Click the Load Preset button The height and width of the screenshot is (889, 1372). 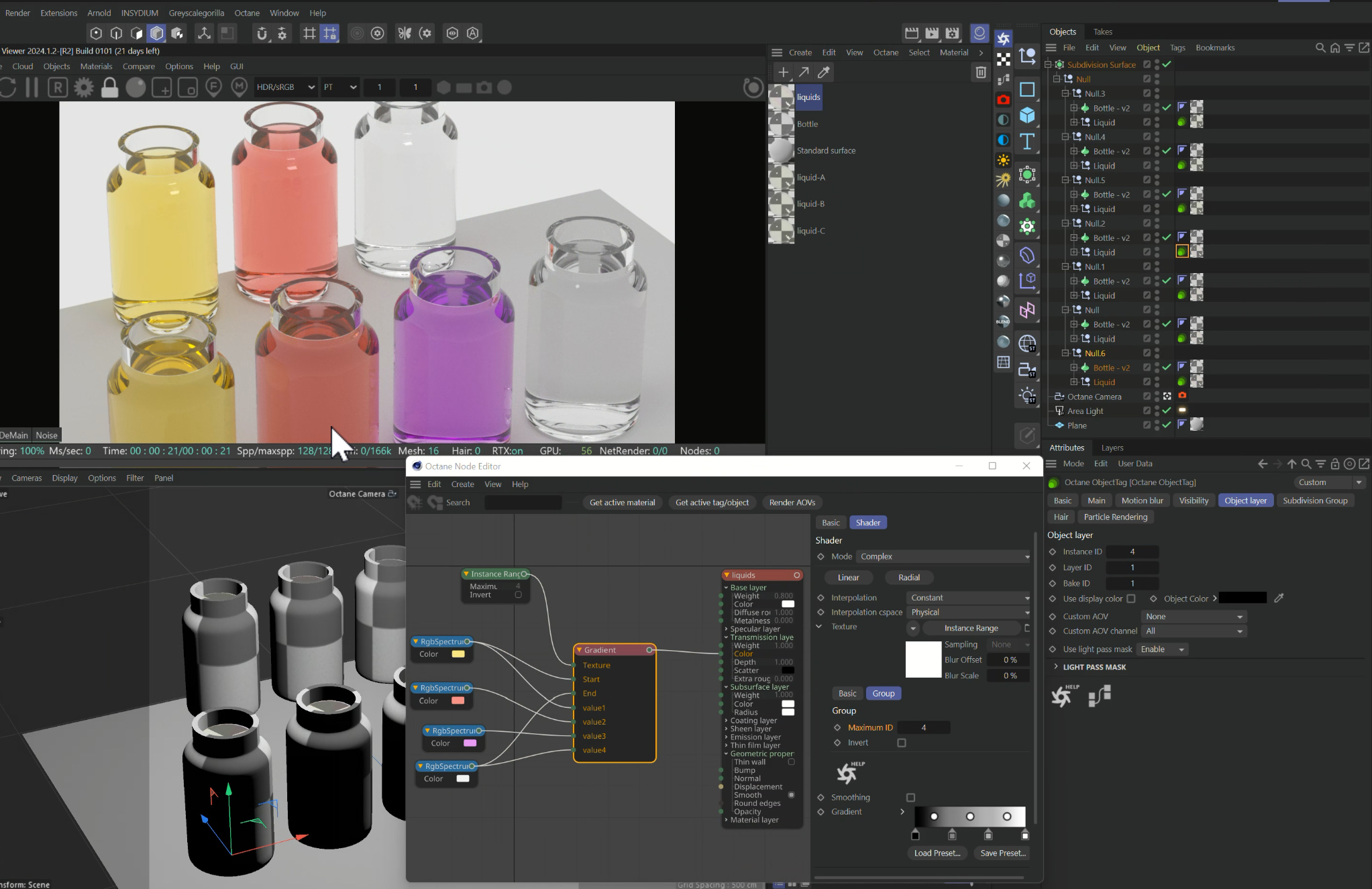pos(937,853)
